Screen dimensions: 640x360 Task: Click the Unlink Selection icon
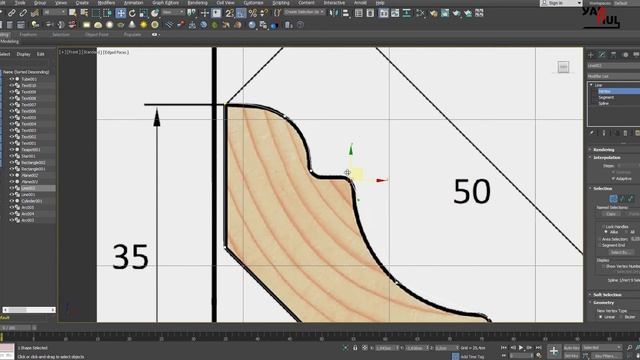(23, 13)
